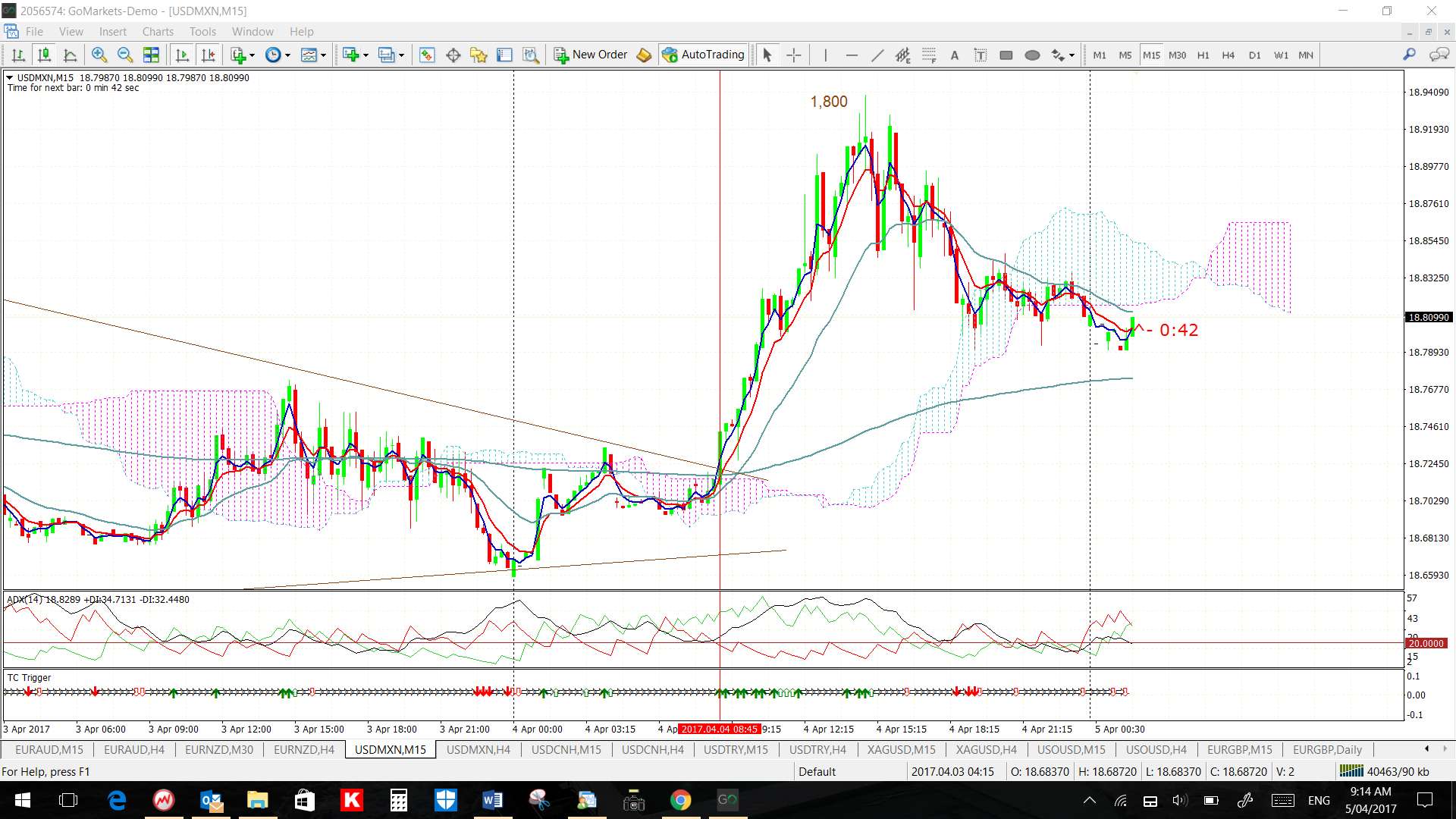Switch to D1 timeframe
Viewport: 1456px width, 819px height.
point(1255,55)
